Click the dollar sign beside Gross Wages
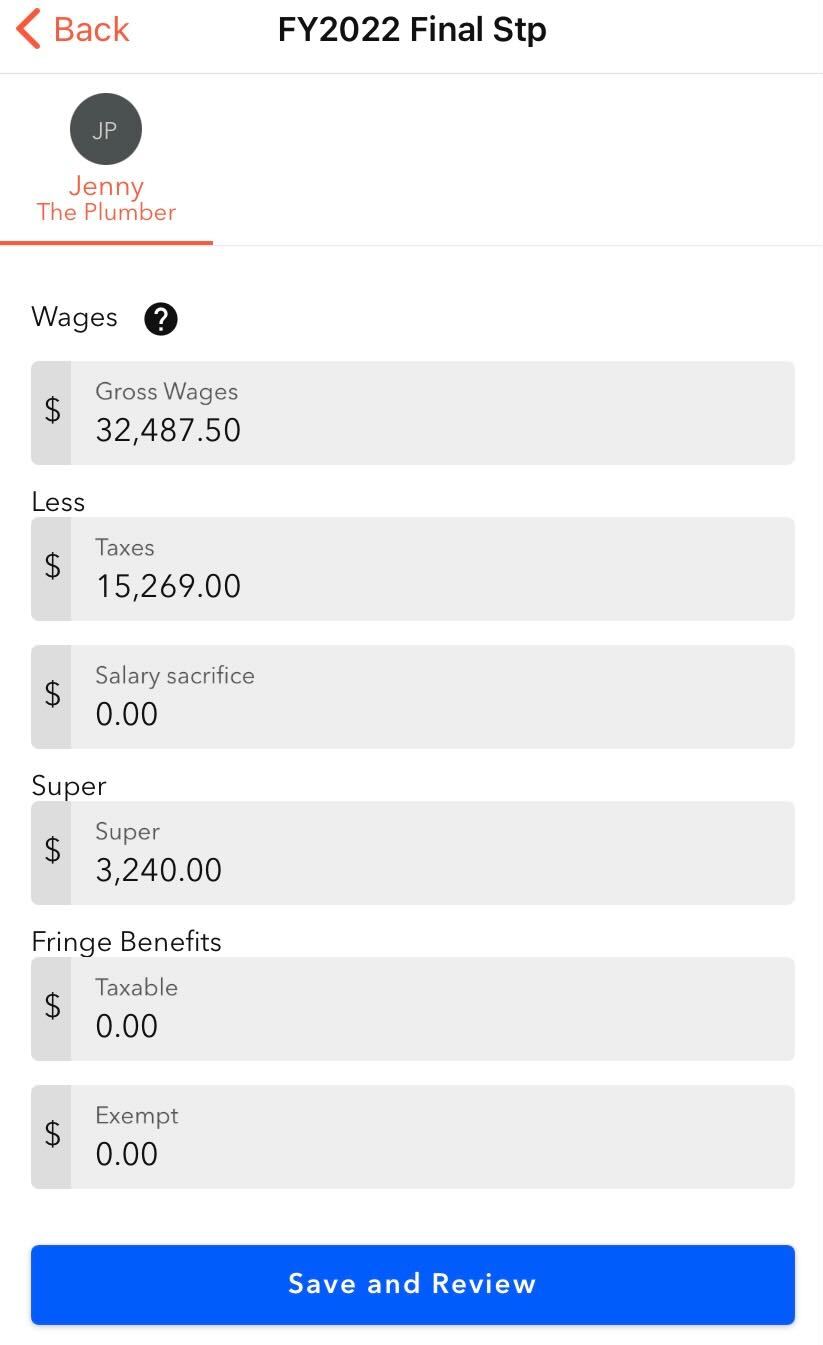 coord(52,412)
